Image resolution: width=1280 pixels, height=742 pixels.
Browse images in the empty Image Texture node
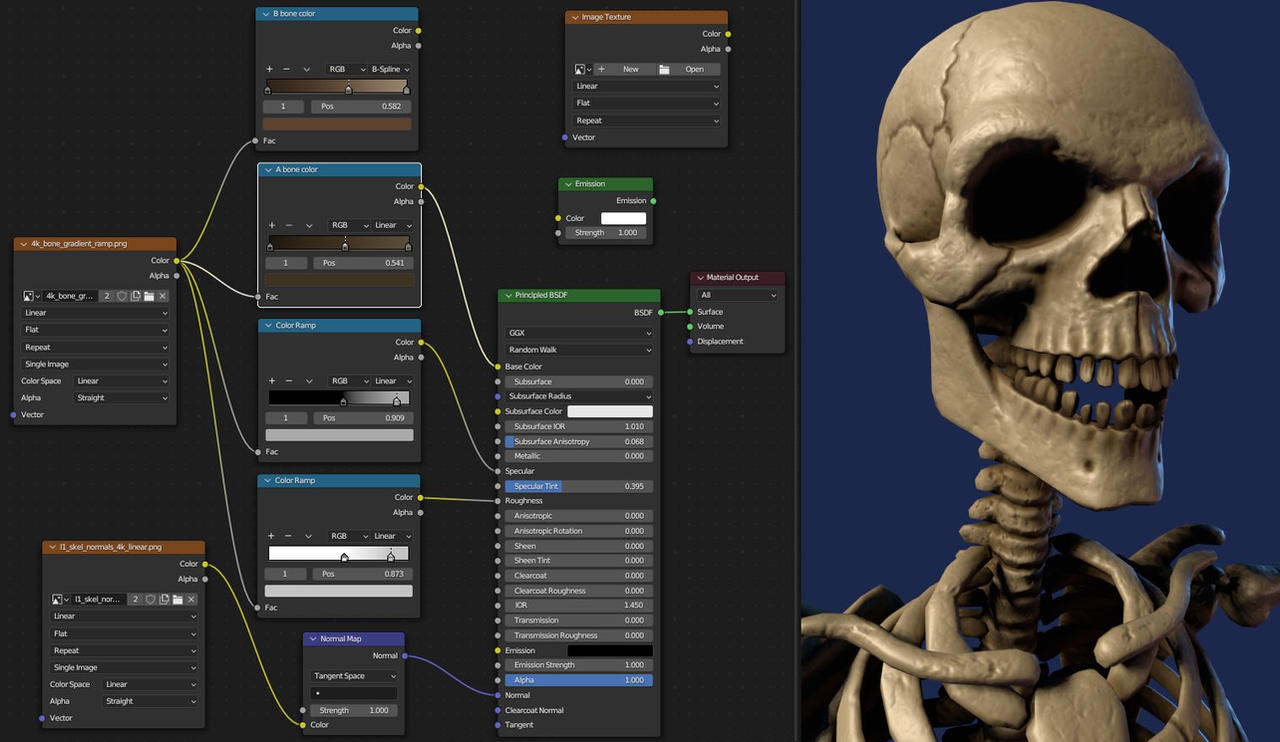[x=583, y=69]
